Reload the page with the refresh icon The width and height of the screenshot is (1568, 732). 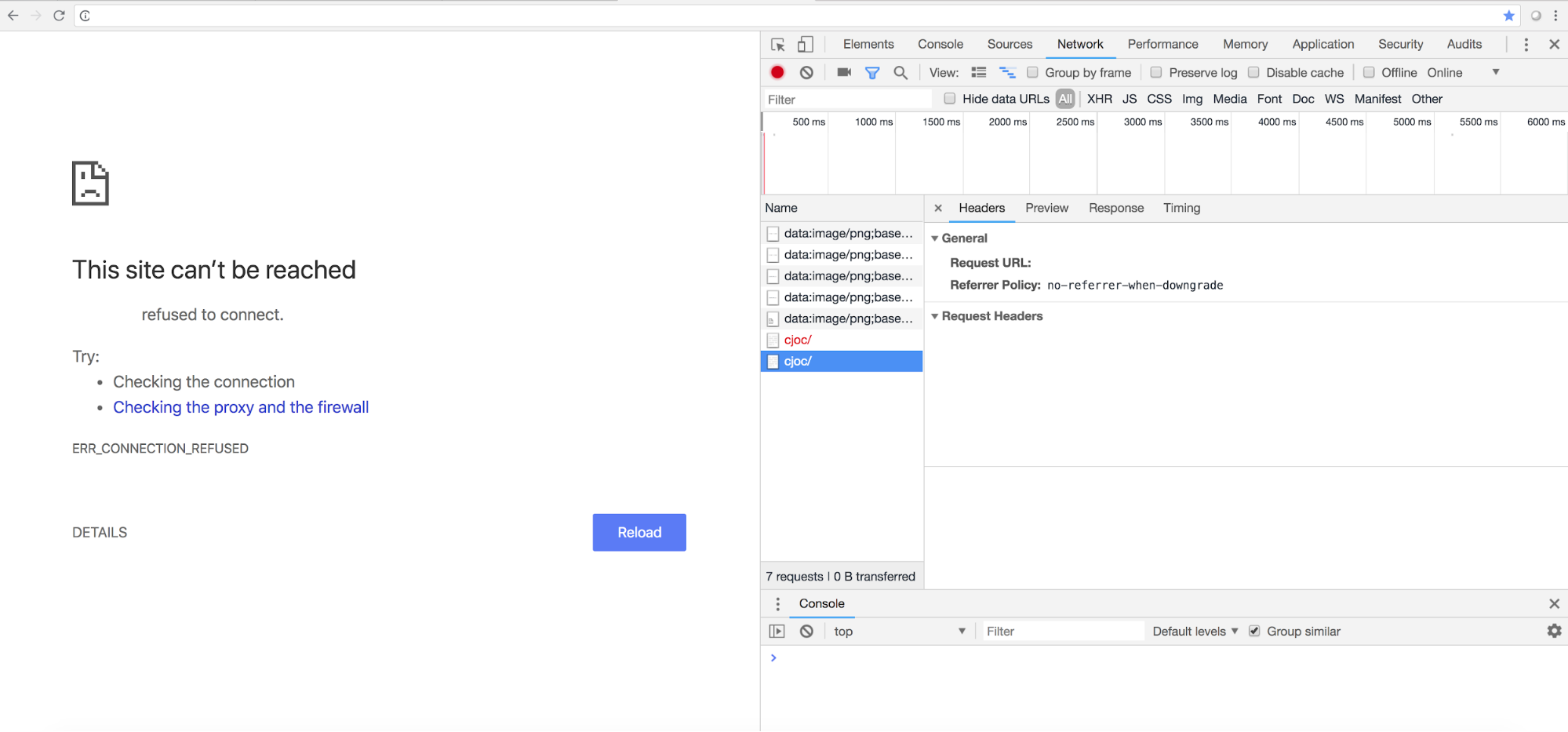59,16
